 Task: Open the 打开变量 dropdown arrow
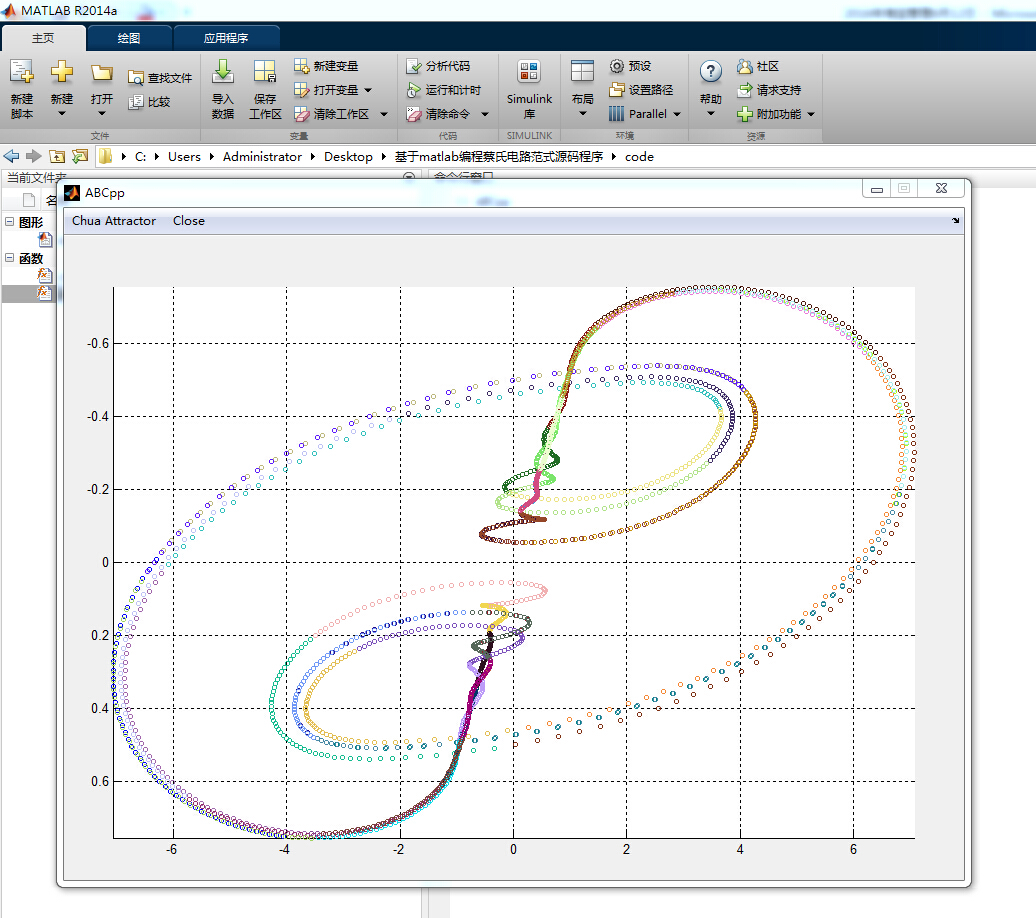click(x=368, y=90)
